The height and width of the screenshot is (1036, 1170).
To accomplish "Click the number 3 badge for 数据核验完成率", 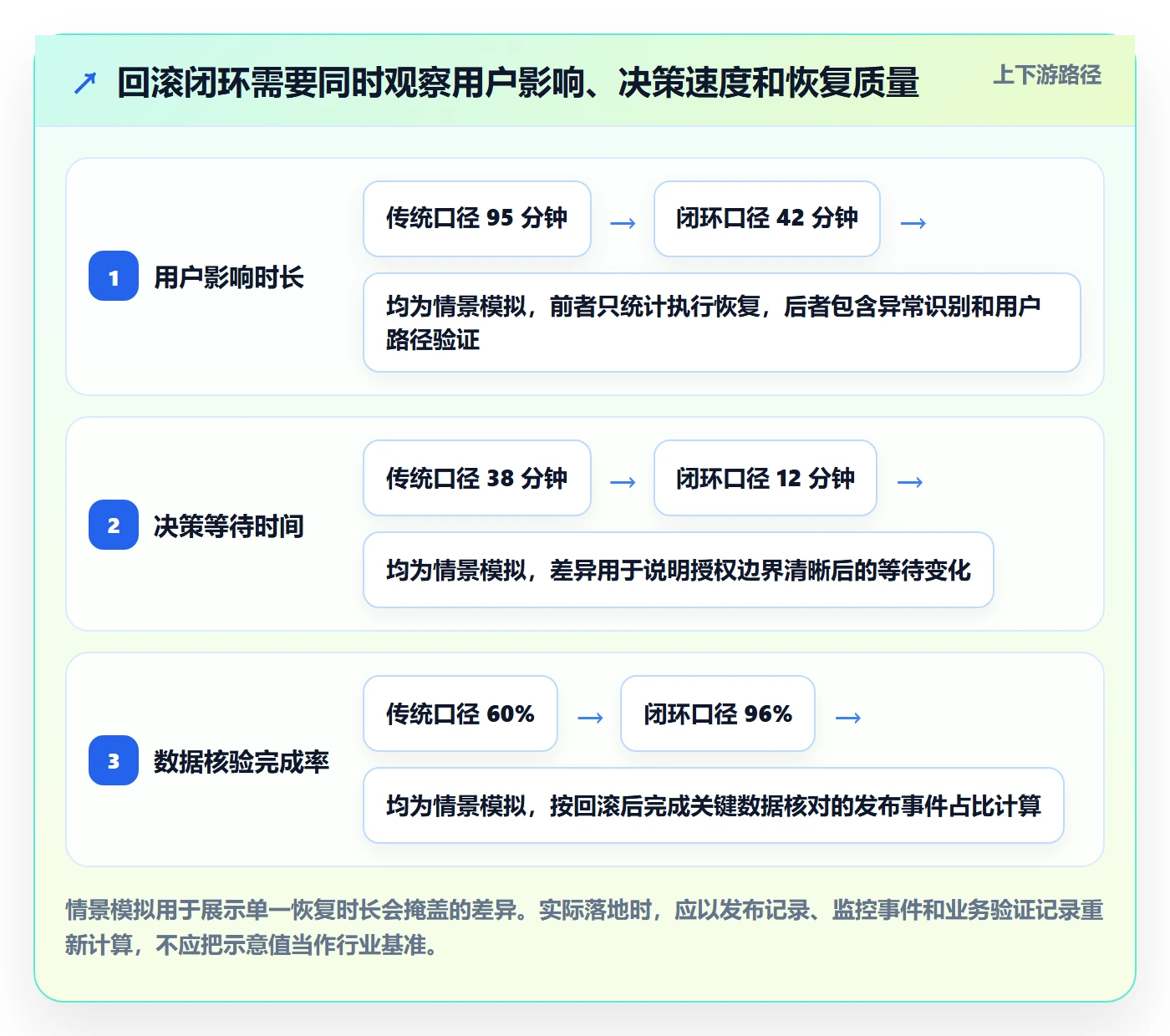I will click(x=114, y=760).
